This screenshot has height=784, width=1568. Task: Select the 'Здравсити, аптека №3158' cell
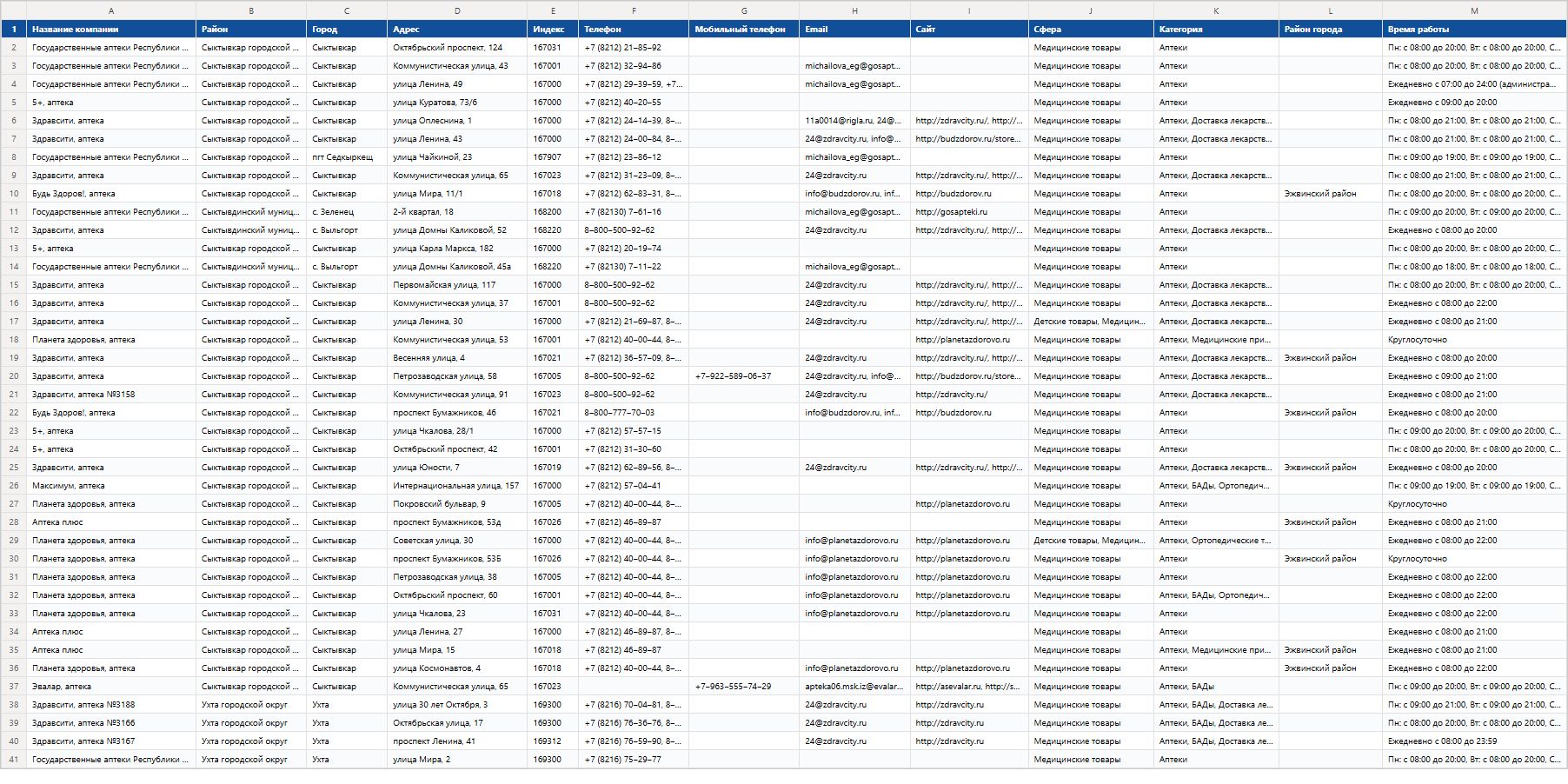pos(111,395)
